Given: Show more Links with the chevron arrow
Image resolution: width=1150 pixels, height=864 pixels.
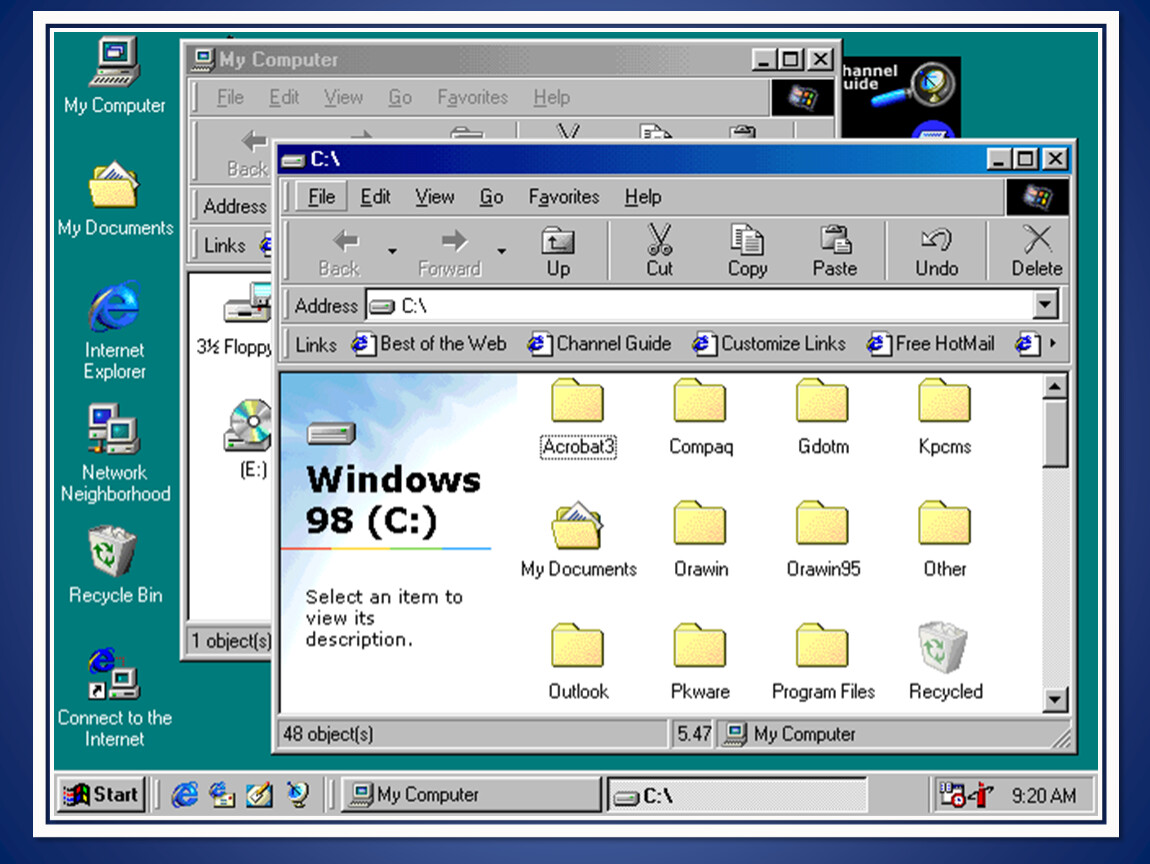Looking at the screenshot, I should click(1053, 343).
